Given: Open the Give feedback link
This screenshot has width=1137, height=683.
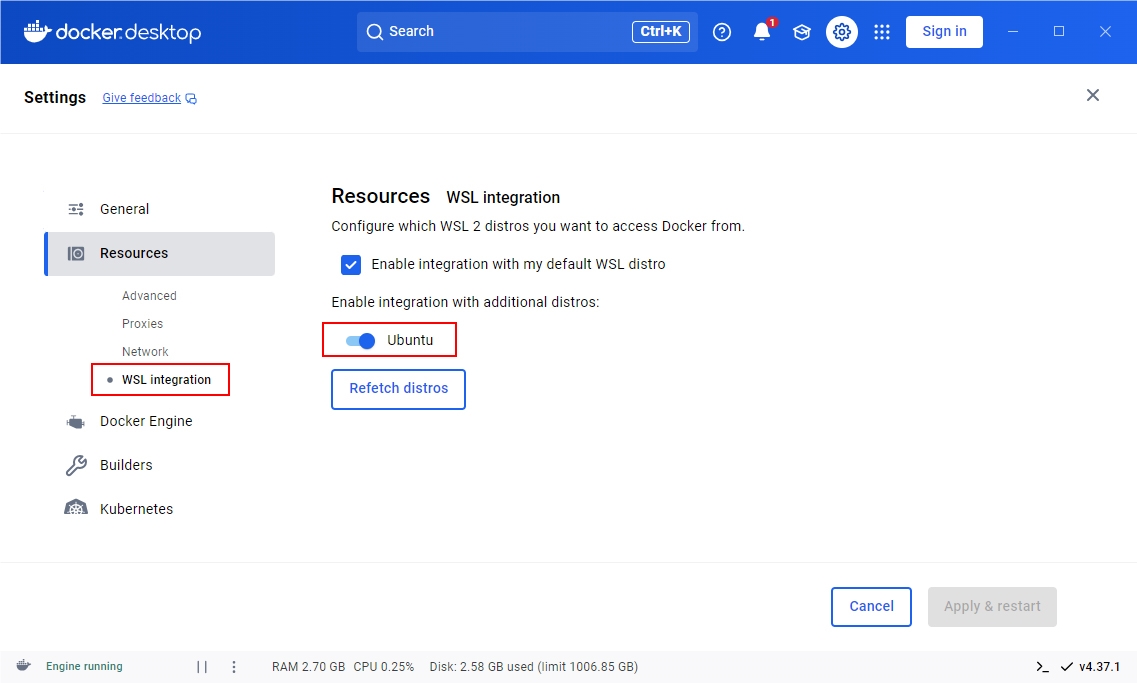Looking at the screenshot, I should [x=141, y=98].
